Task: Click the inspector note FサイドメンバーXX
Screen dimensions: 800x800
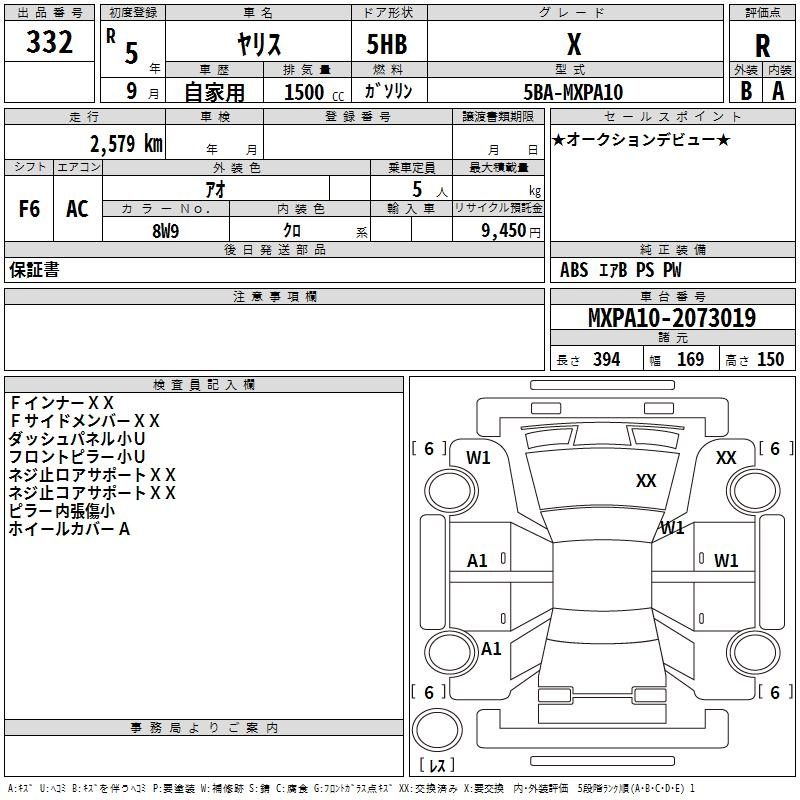Action: (84, 421)
